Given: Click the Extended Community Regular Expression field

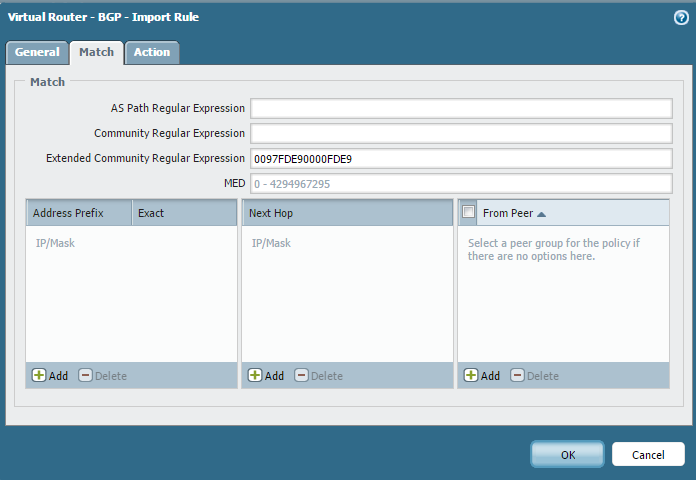Looking at the screenshot, I should click(461, 159).
